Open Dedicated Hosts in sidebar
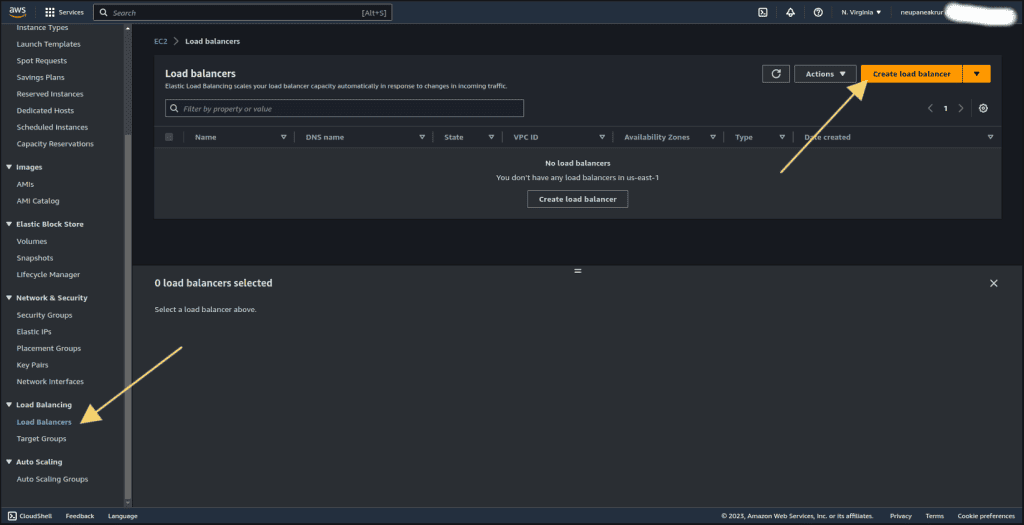Viewport: 1024px width, 525px height. point(45,110)
